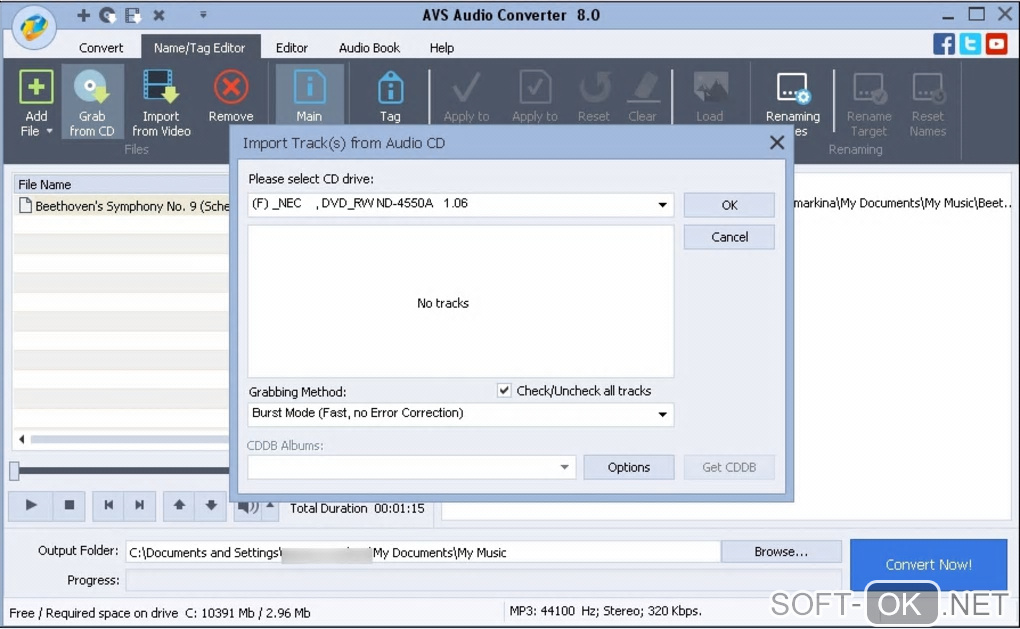Skip to the previous track
The image size is (1020, 629).
[109, 505]
